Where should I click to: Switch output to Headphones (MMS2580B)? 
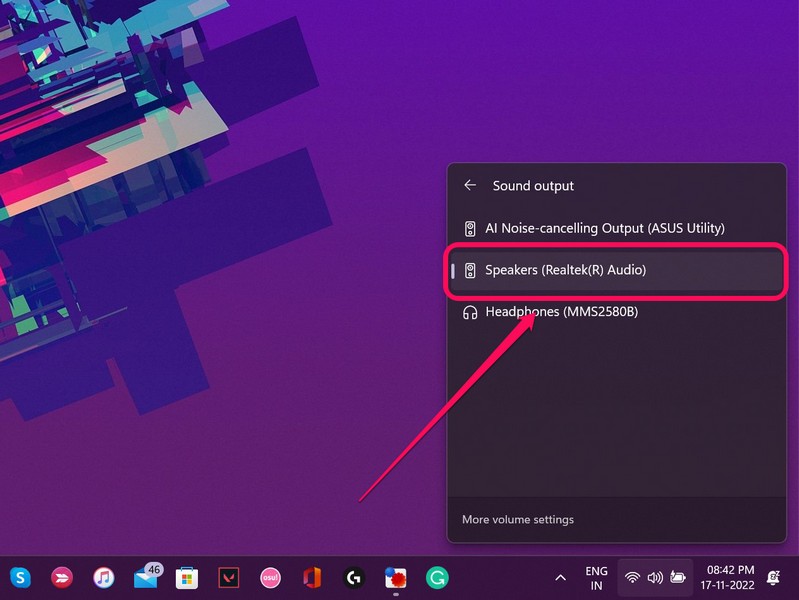click(x=561, y=312)
